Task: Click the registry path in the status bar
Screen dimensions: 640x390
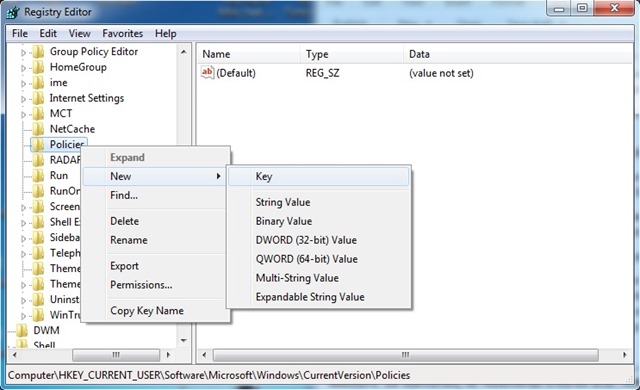Action: point(209,375)
